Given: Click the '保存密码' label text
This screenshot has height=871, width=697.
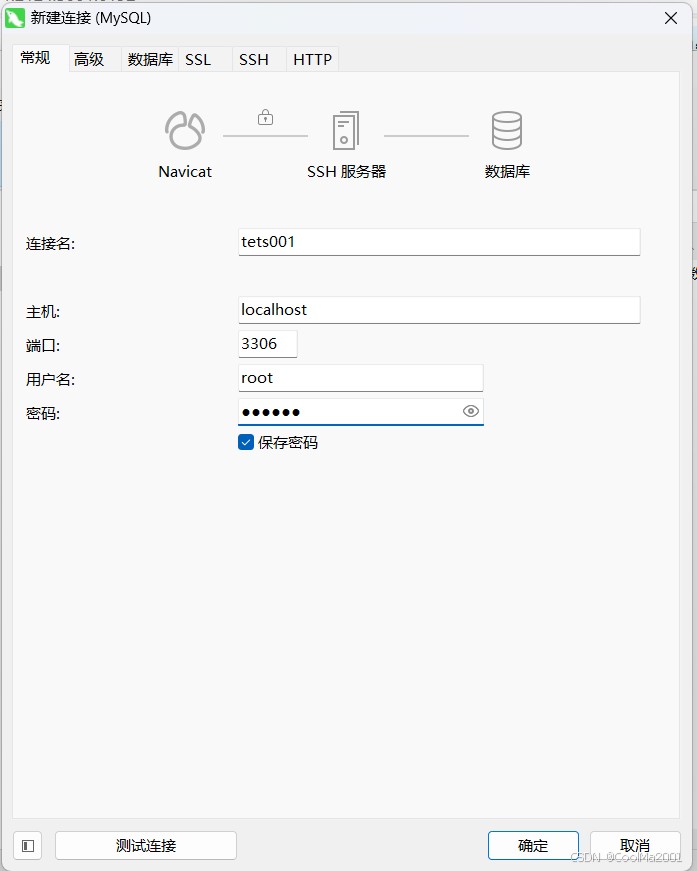Looking at the screenshot, I should point(288,443).
